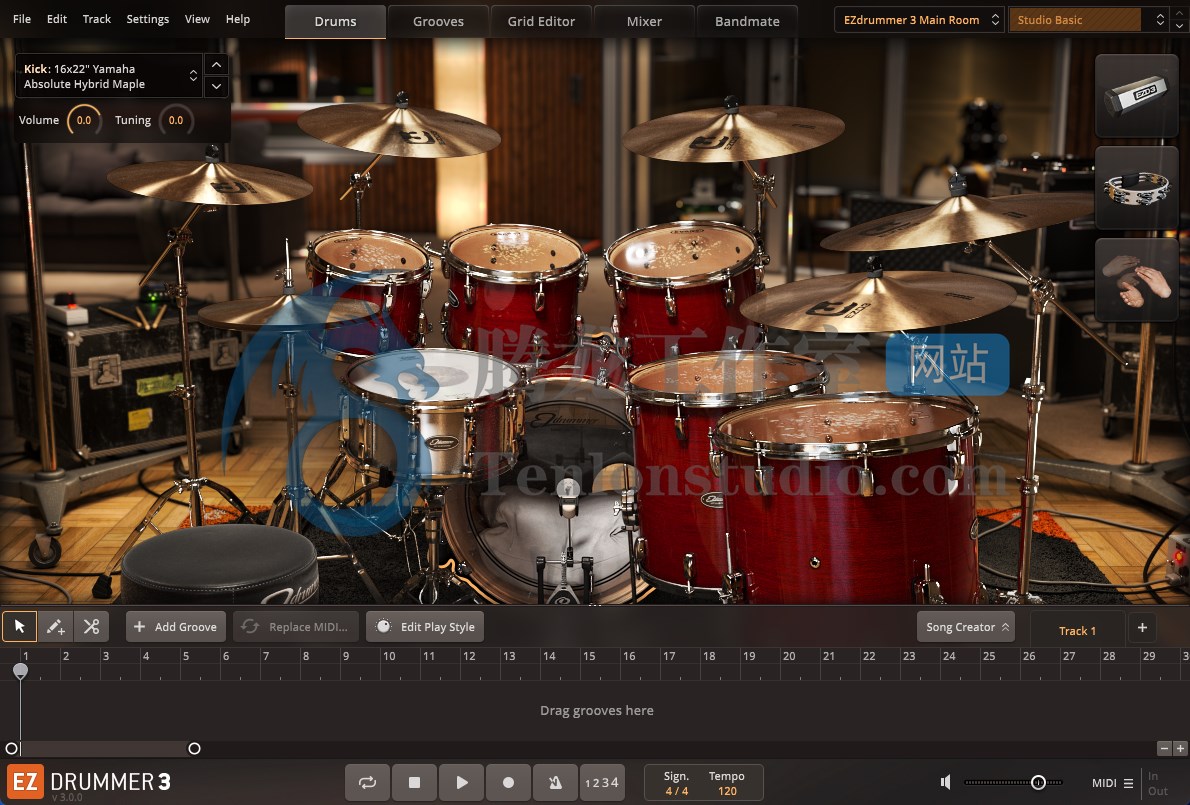Select the arrow pointer tool

point(19,627)
